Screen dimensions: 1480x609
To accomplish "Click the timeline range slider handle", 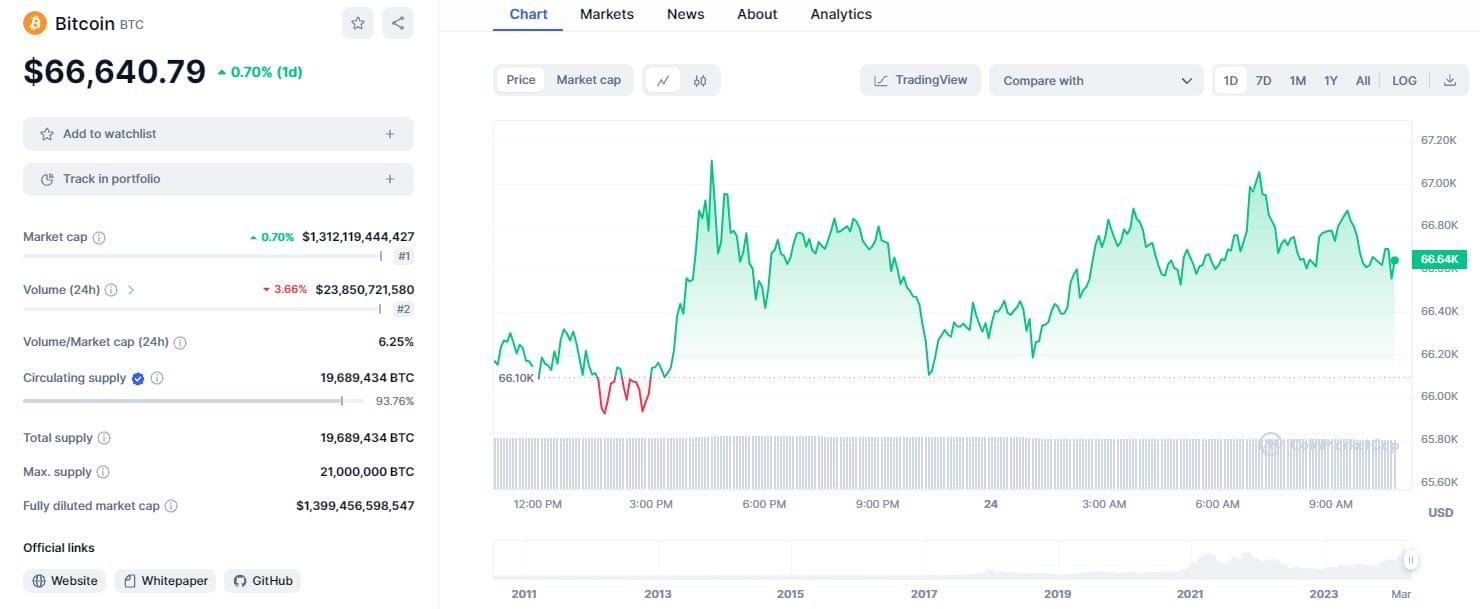I will [x=1411, y=560].
